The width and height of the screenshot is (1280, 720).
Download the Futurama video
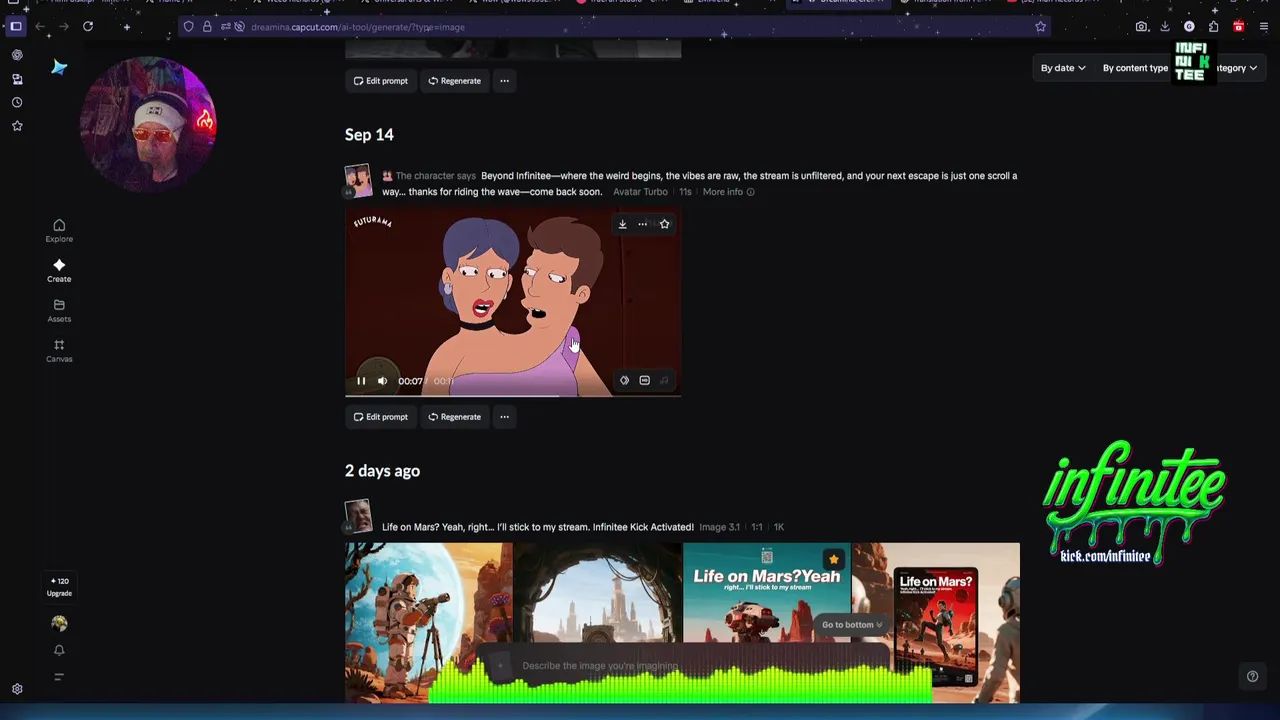[x=622, y=224]
